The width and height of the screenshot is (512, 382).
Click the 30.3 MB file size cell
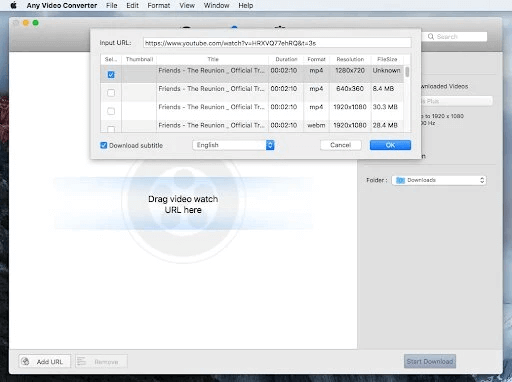click(385, 107)
